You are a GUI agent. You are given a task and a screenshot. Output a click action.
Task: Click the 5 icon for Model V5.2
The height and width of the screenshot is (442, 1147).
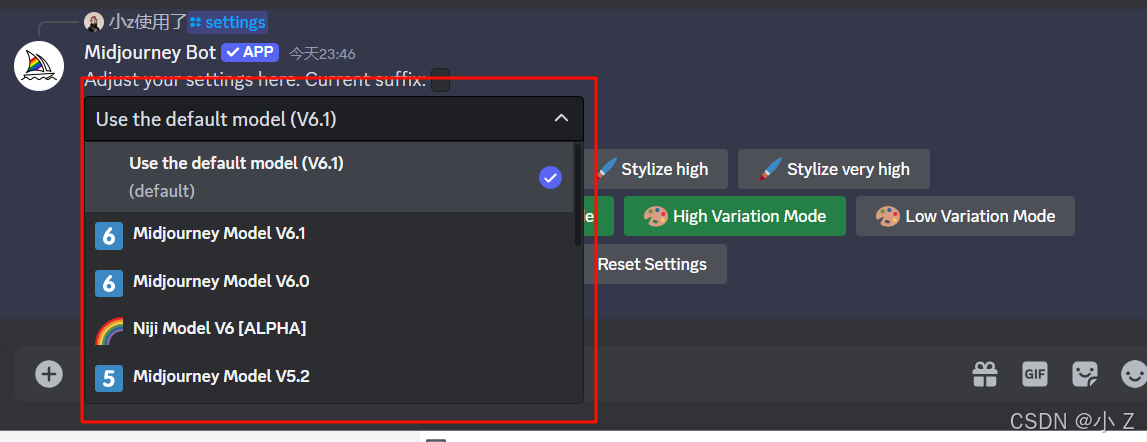[109, 378]
